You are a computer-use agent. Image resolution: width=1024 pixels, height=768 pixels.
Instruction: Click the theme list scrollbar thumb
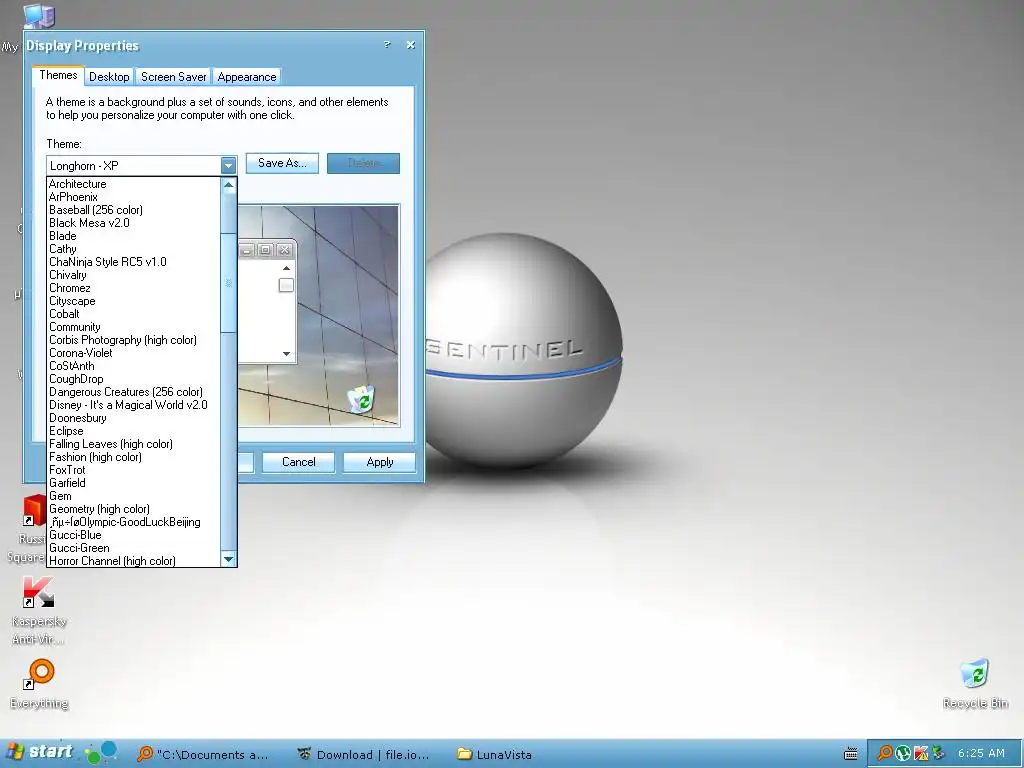pos(228,282)
